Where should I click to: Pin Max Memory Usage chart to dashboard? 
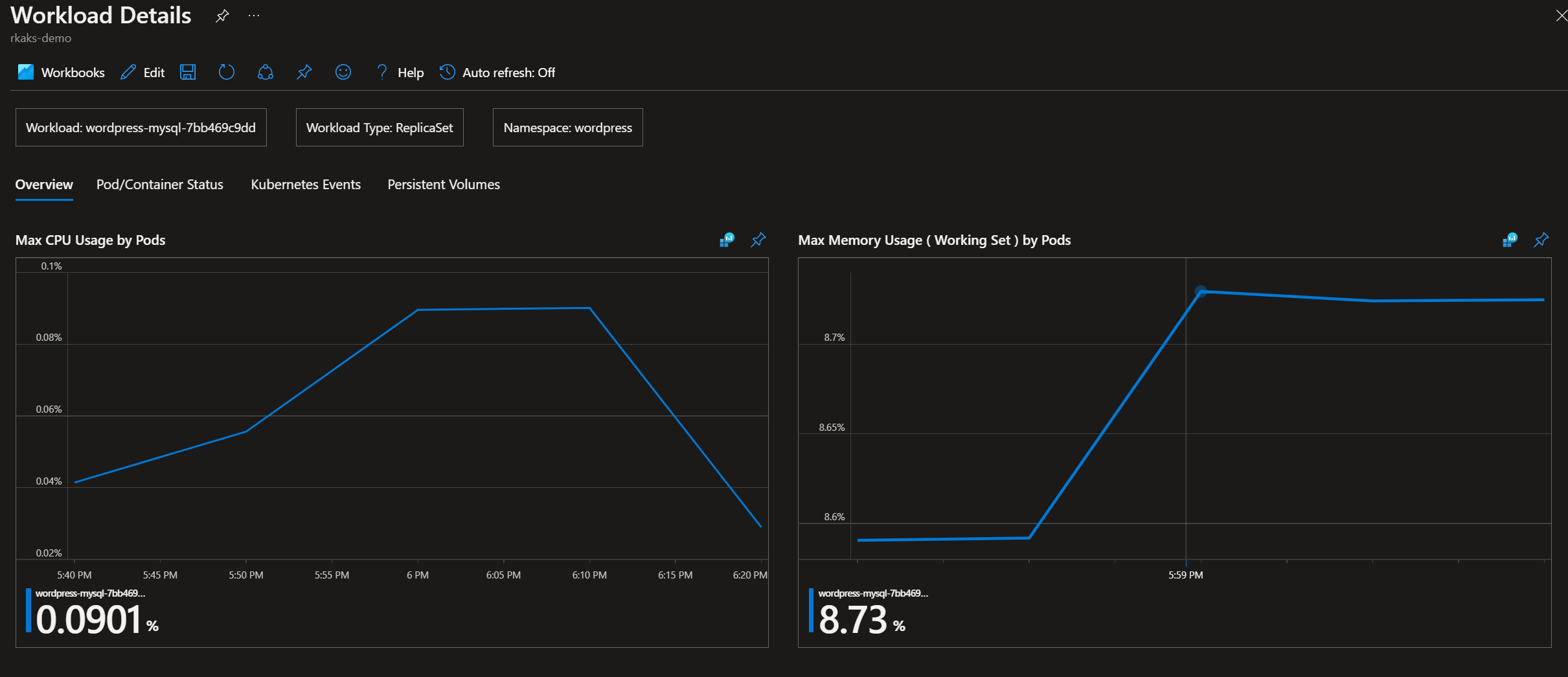(1541, 240)
